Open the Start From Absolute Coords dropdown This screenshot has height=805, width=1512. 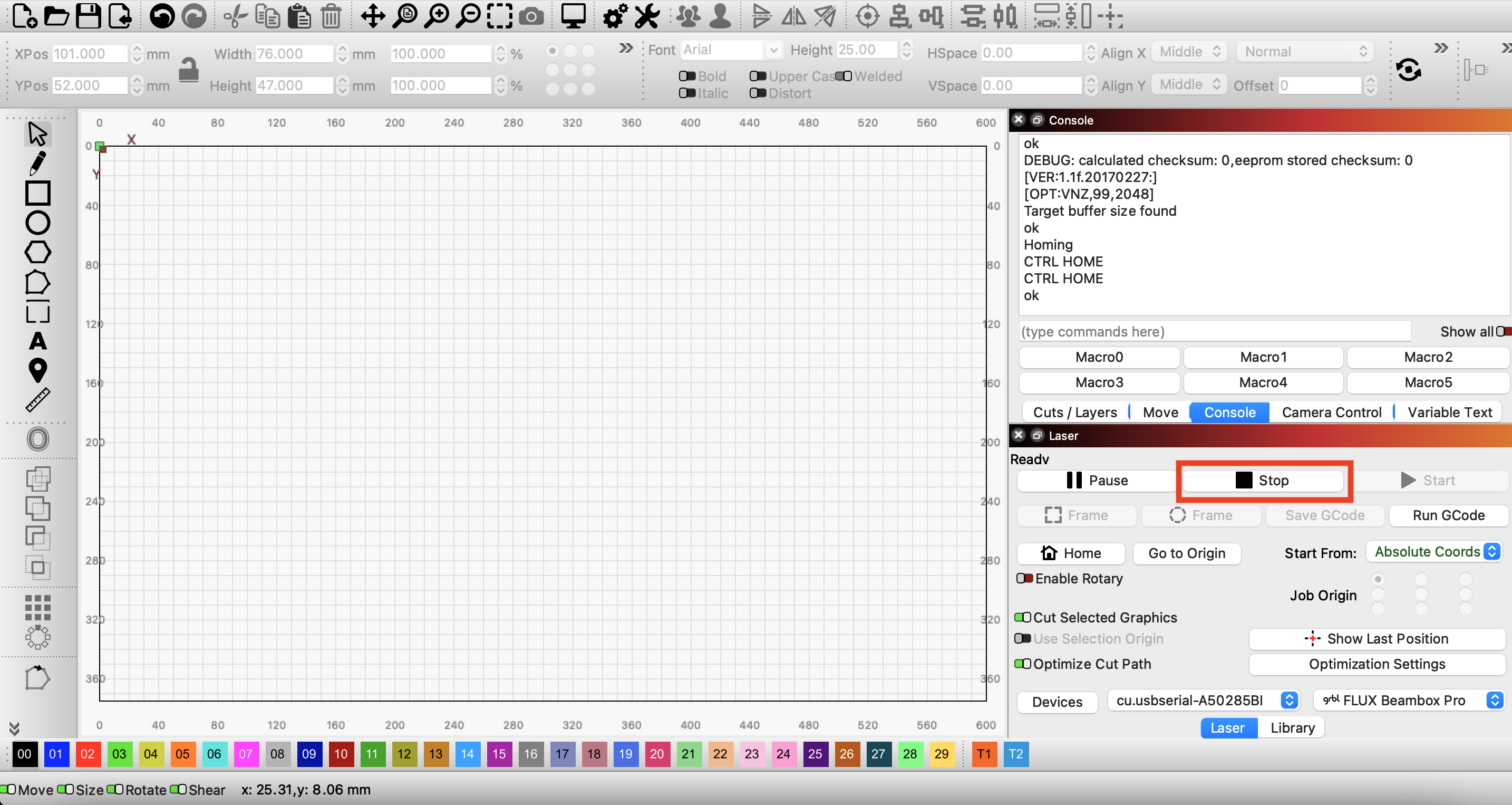click(1434, 552)
